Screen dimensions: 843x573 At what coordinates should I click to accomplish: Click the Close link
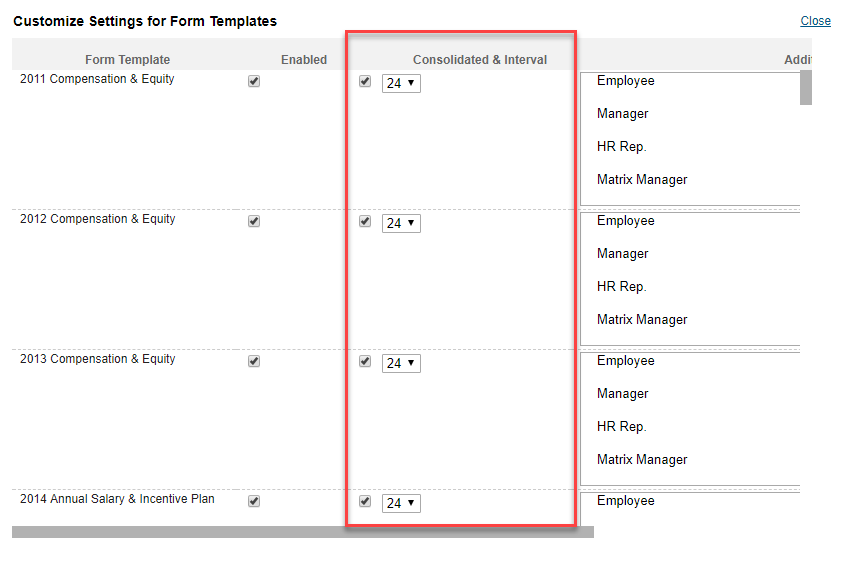tap(815, 21)
